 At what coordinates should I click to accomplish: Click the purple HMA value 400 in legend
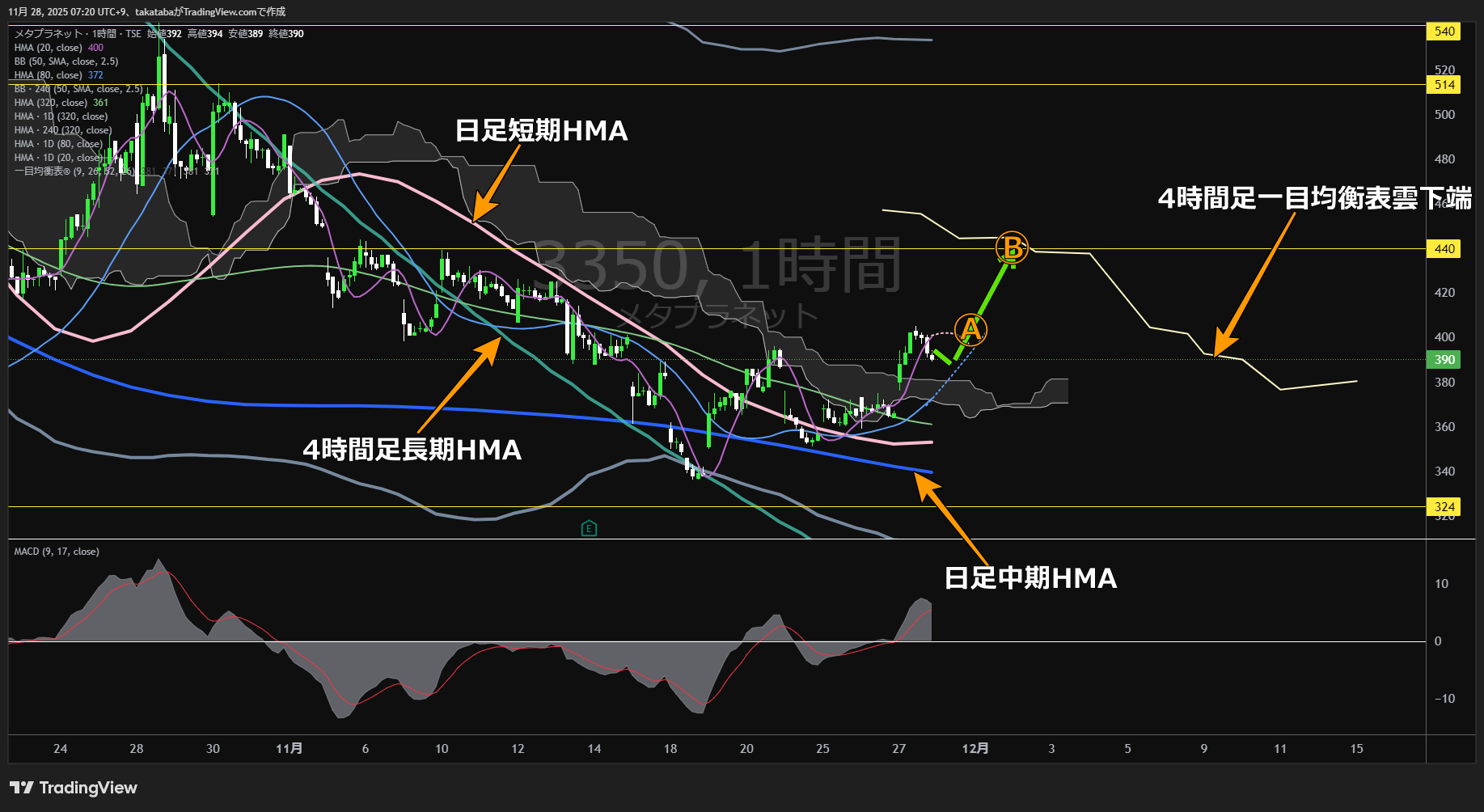tap(95, 48)
